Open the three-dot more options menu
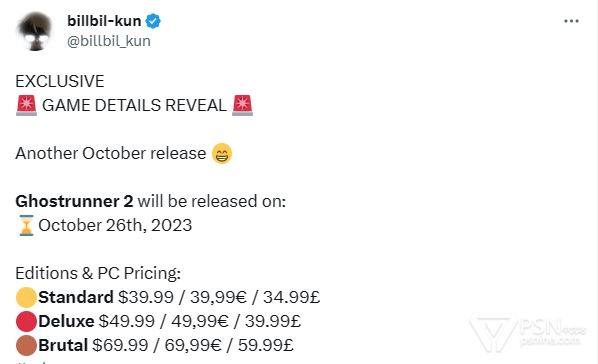 coord(571,21)
